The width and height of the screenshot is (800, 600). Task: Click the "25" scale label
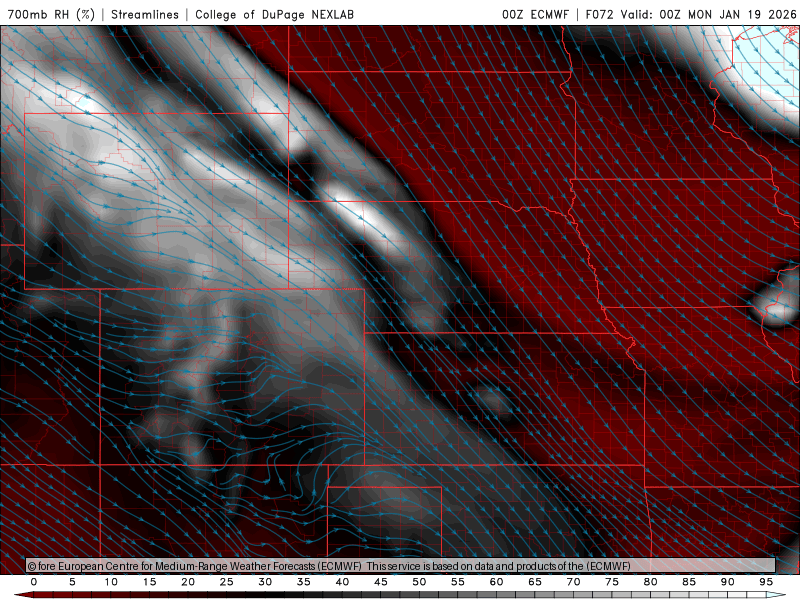point(227,582)
